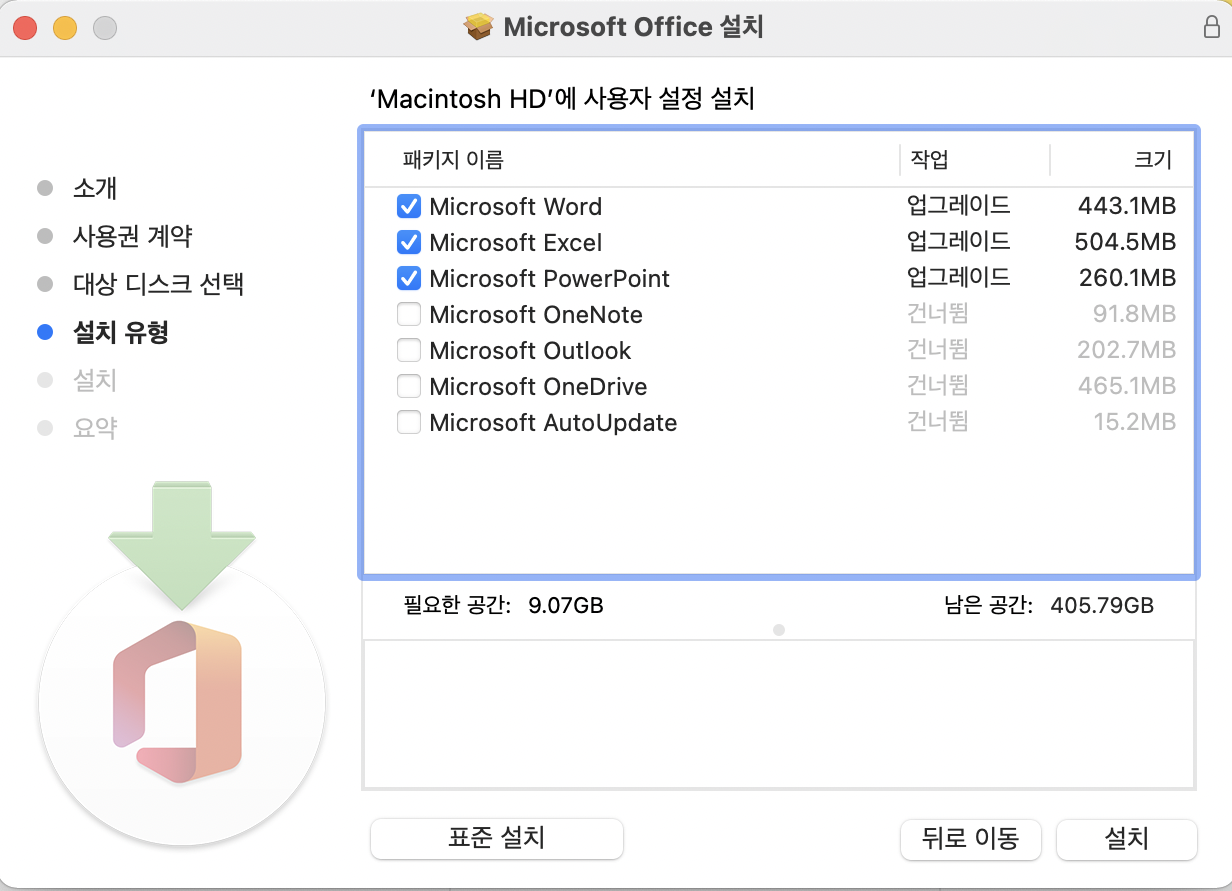Click the 202.7MB size value
The width and height of the screenshot is (1232, 891).
1126,351
